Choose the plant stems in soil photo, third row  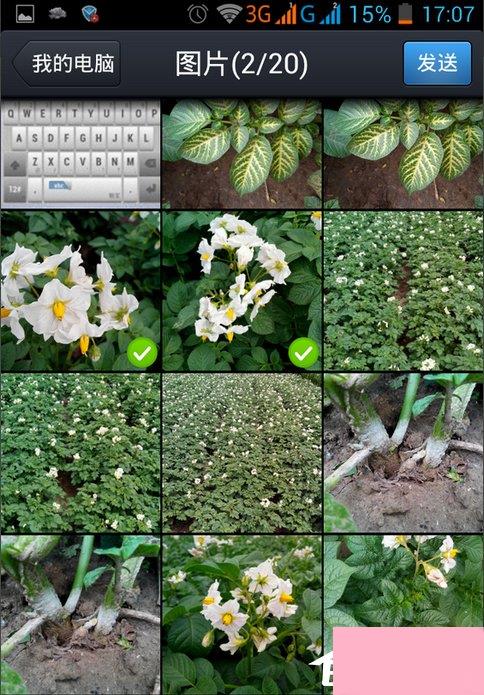click(404, 453)
